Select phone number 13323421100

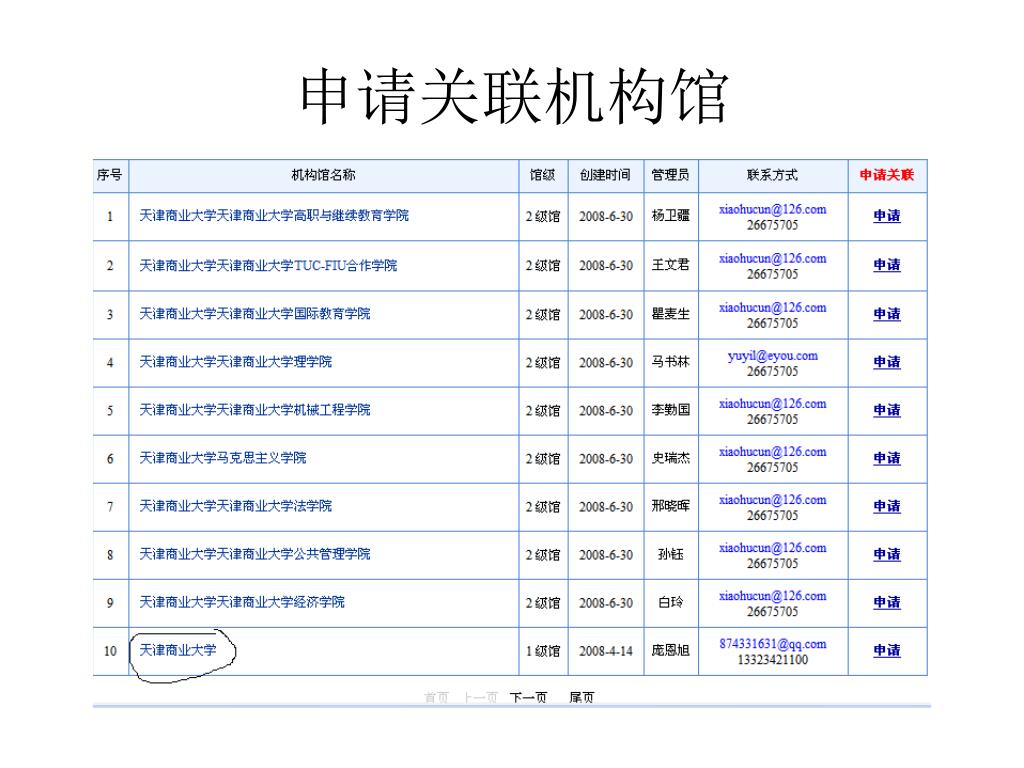pyautogui.click(x=773, y=660)
